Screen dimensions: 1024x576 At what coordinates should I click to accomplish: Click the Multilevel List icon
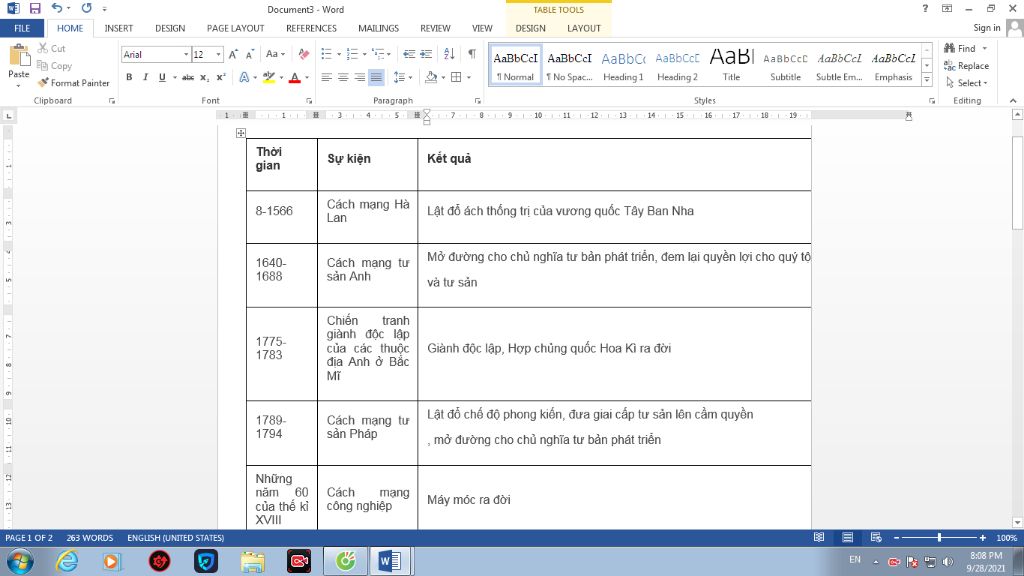coord(378,54)
